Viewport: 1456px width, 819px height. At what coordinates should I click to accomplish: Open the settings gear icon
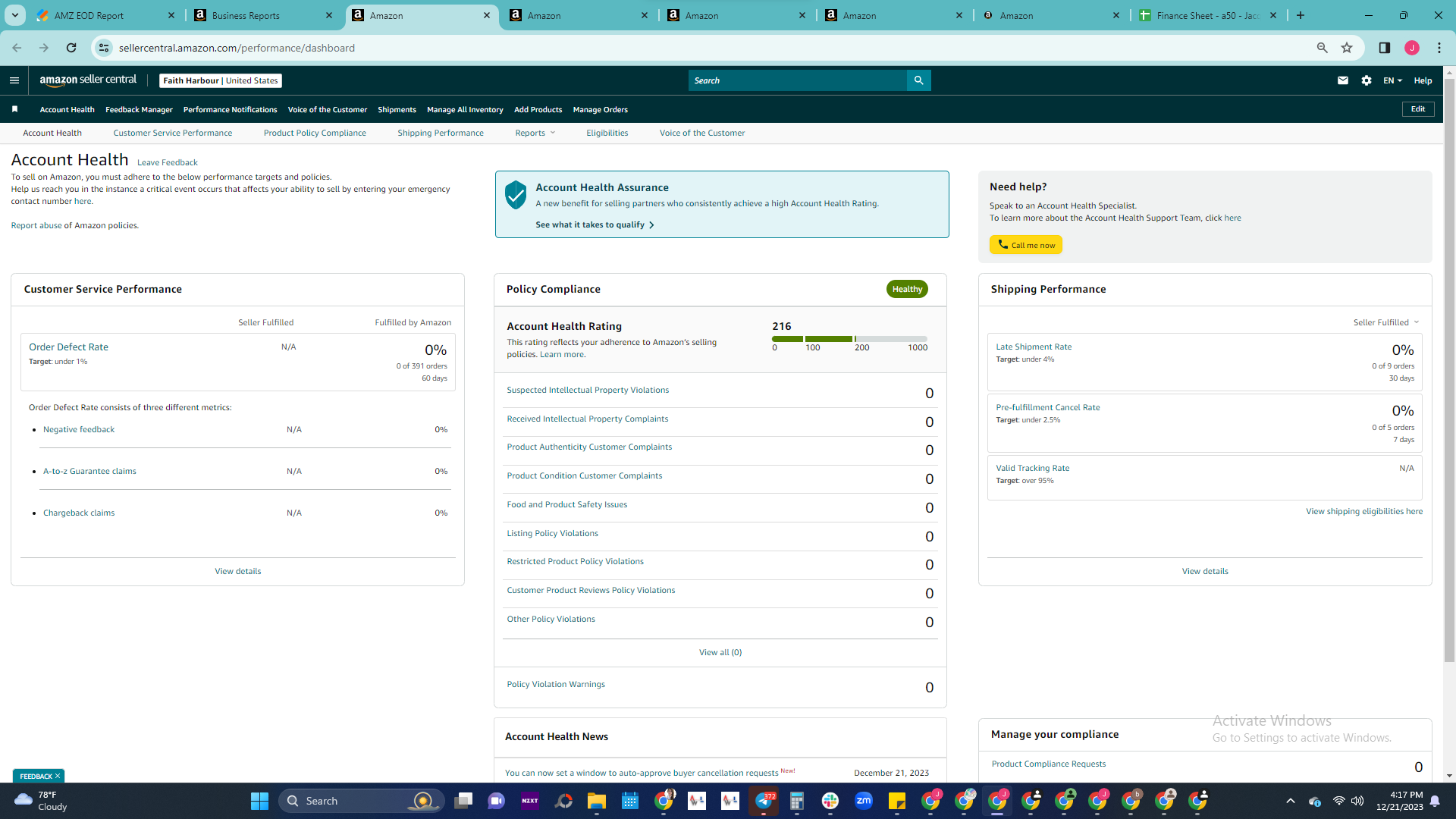(1367, 80)
